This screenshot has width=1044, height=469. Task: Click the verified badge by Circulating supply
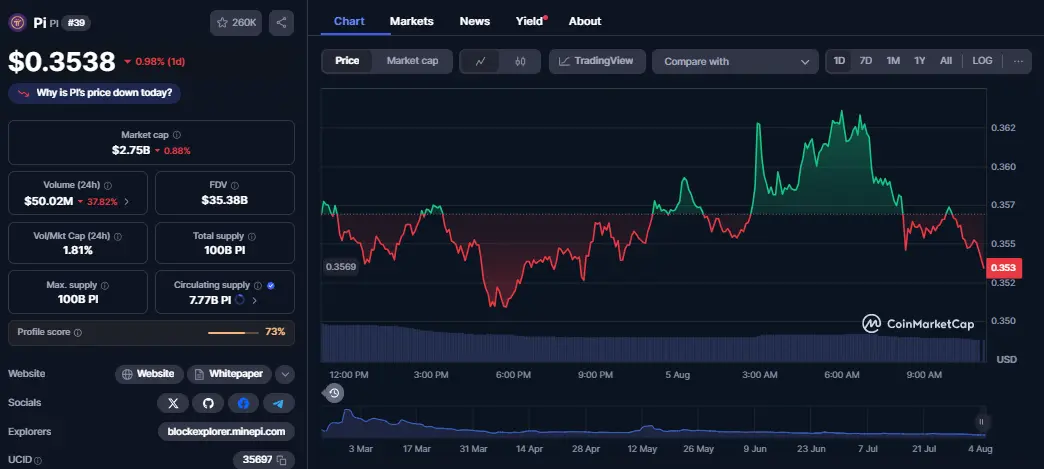pyautogui.click(x=270, y=285)
